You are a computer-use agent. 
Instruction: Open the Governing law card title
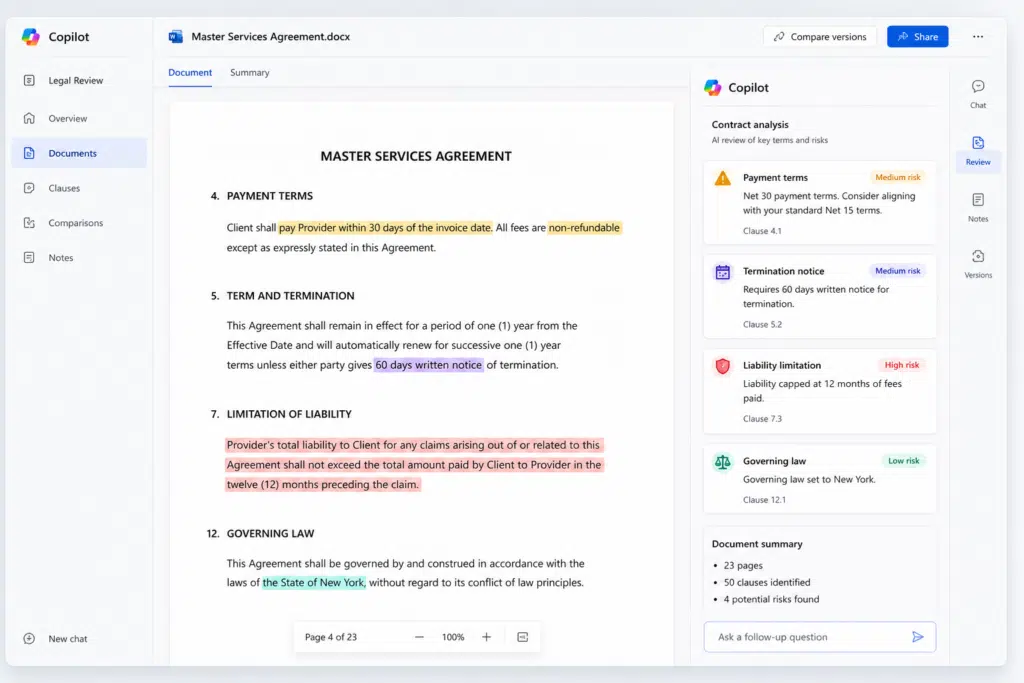pos(774,461)
